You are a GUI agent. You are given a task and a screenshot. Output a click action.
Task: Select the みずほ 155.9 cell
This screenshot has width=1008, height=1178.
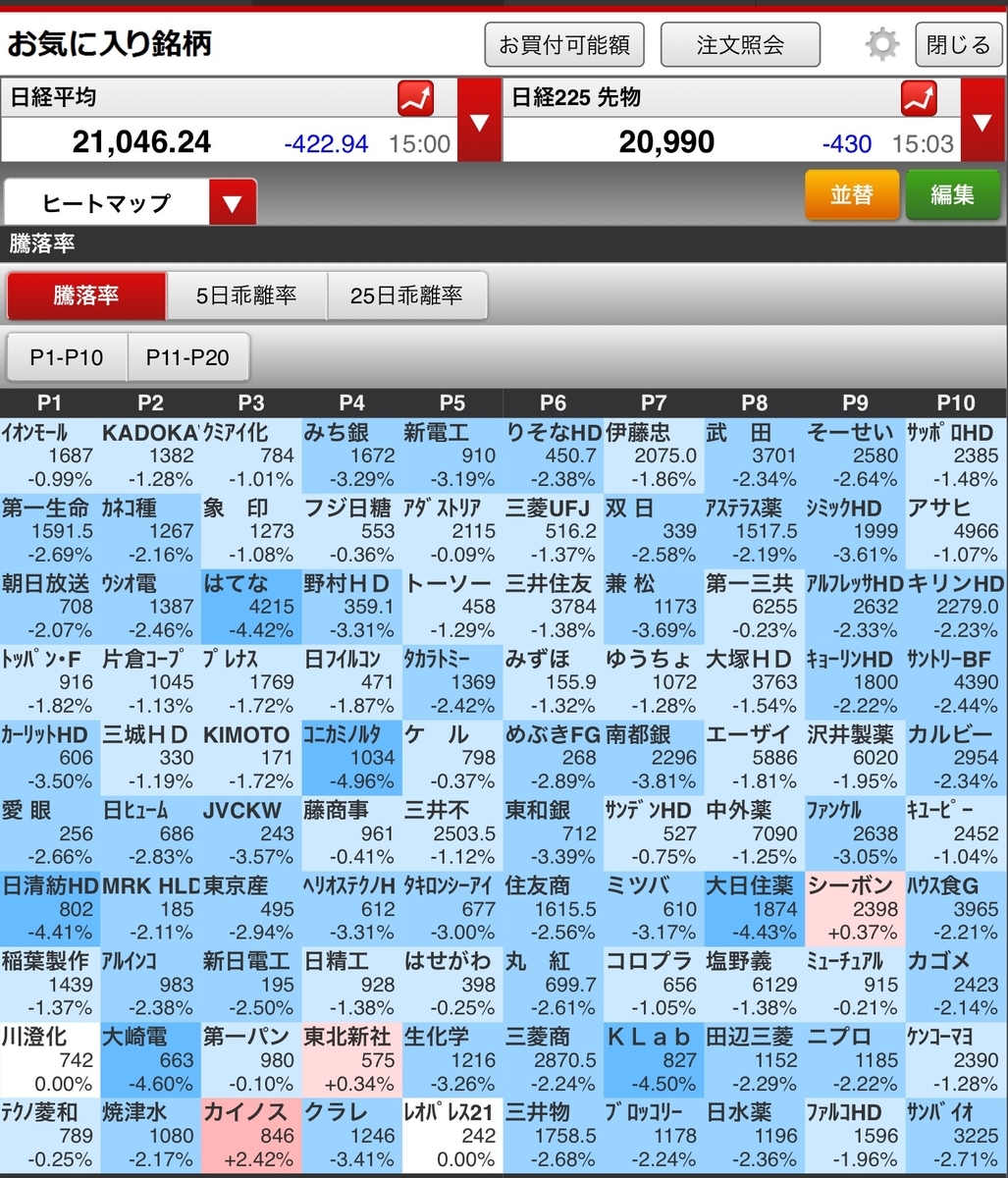554,682
